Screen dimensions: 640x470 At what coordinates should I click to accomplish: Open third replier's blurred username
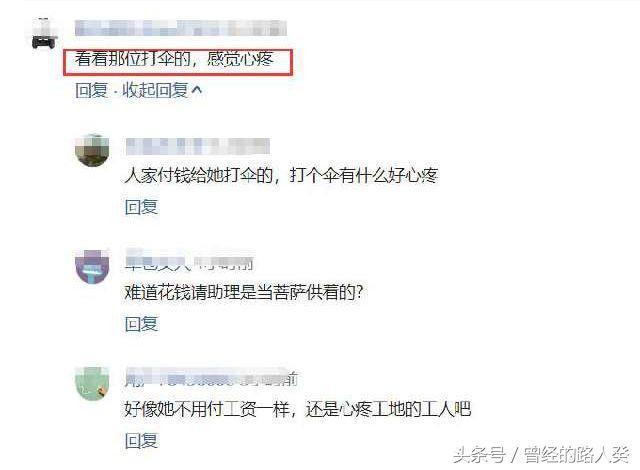(211, 378)
